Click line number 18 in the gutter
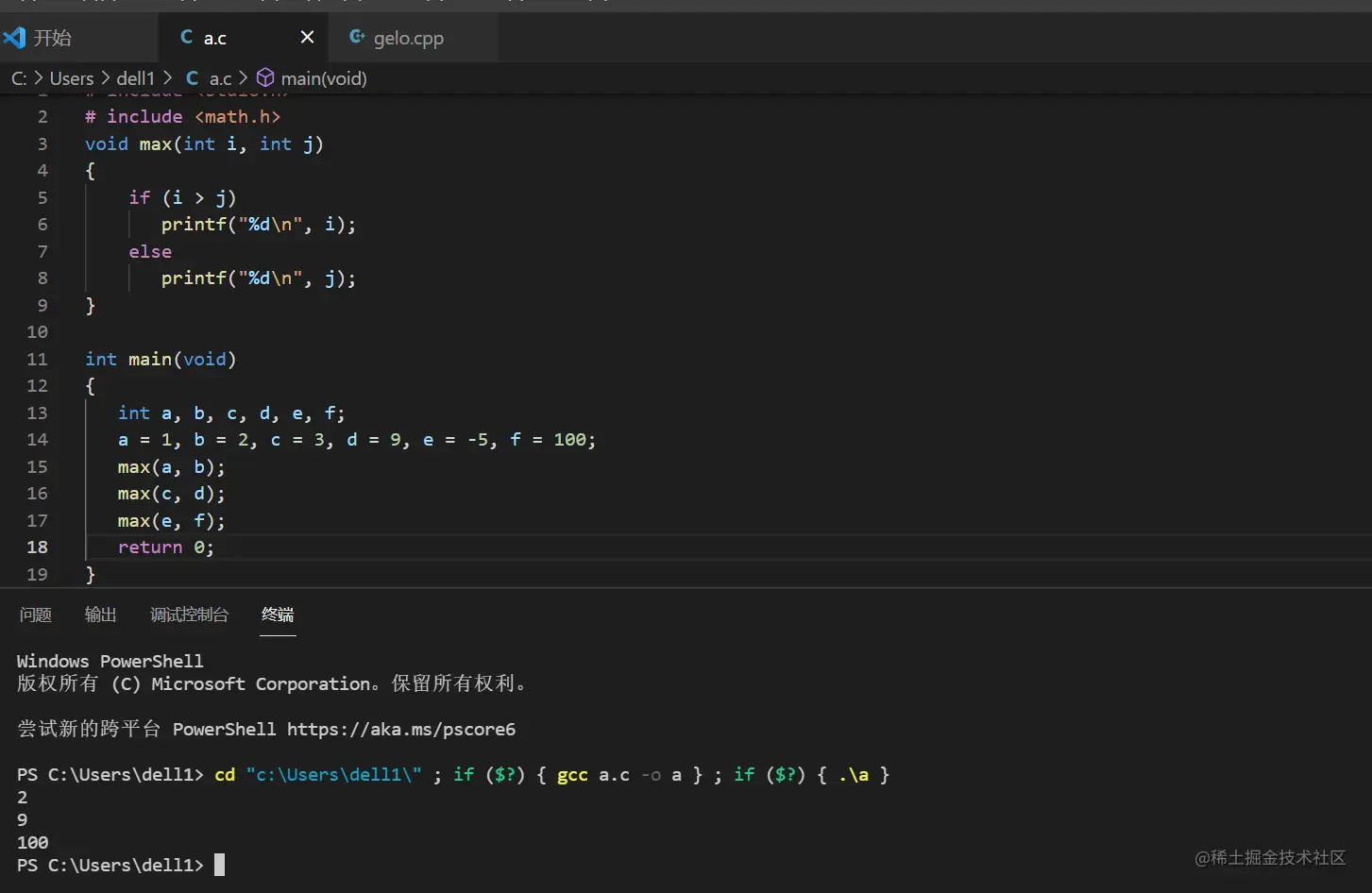The height and width of the screenshot is (893, 1372). pos(38,548)
